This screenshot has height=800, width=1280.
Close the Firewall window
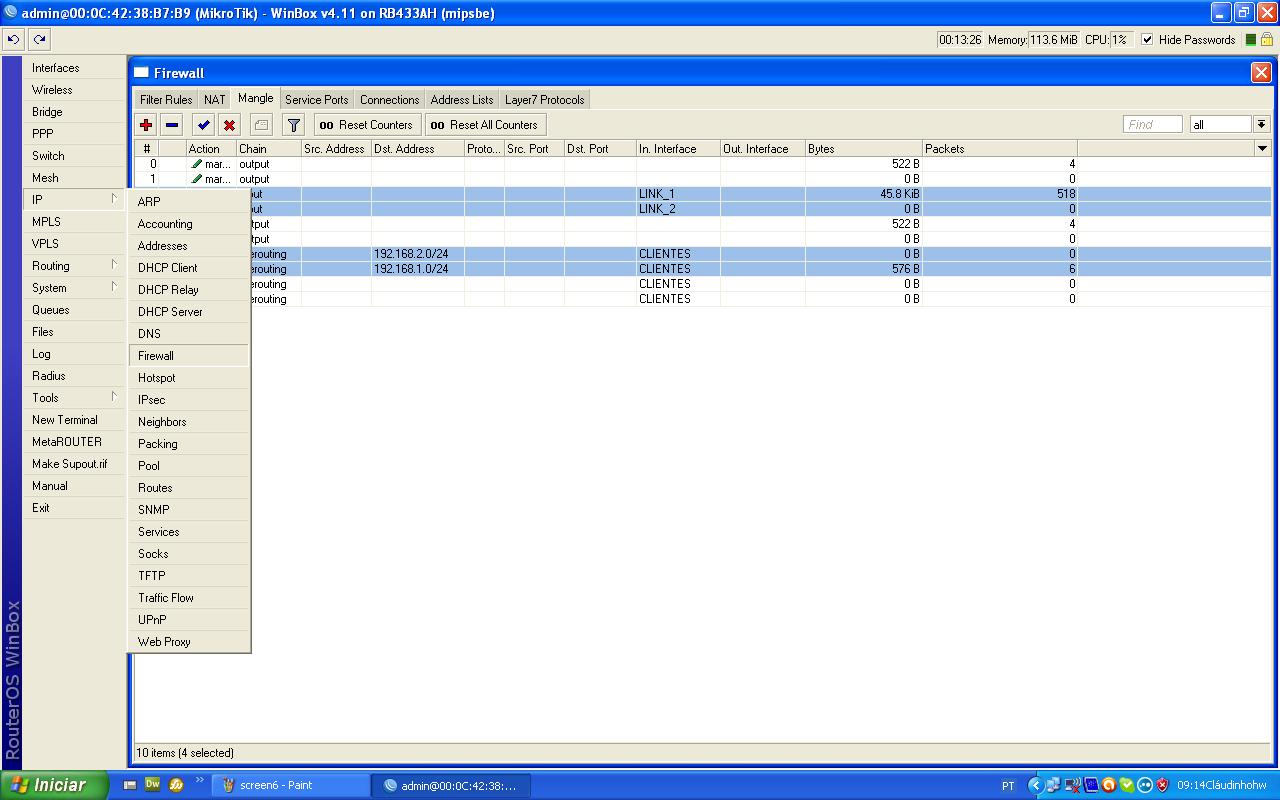(1261, 72)
